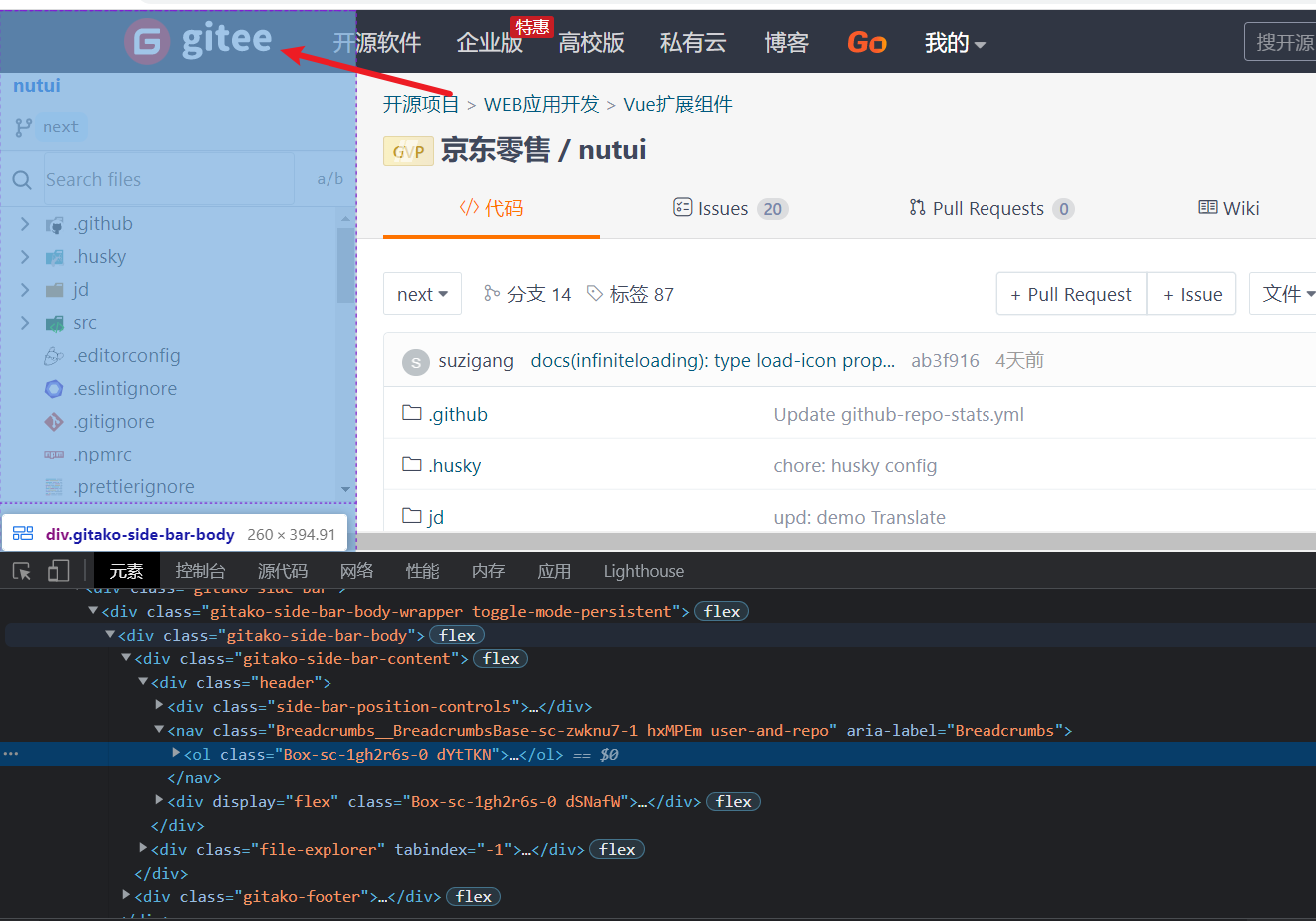Screen dimensions: 1316x921
Task: Click the sidebar file tree scrollbar
Action: point(346,266)
